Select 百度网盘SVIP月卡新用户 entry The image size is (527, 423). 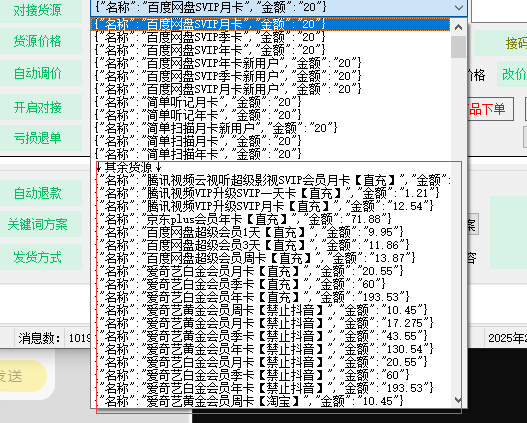(271, 89)
